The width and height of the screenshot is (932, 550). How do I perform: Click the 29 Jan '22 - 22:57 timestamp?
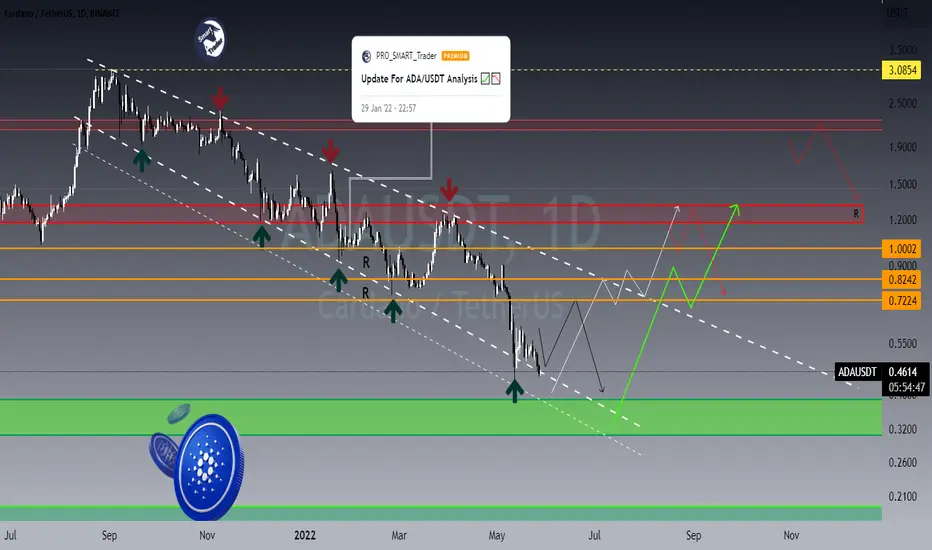389,108
